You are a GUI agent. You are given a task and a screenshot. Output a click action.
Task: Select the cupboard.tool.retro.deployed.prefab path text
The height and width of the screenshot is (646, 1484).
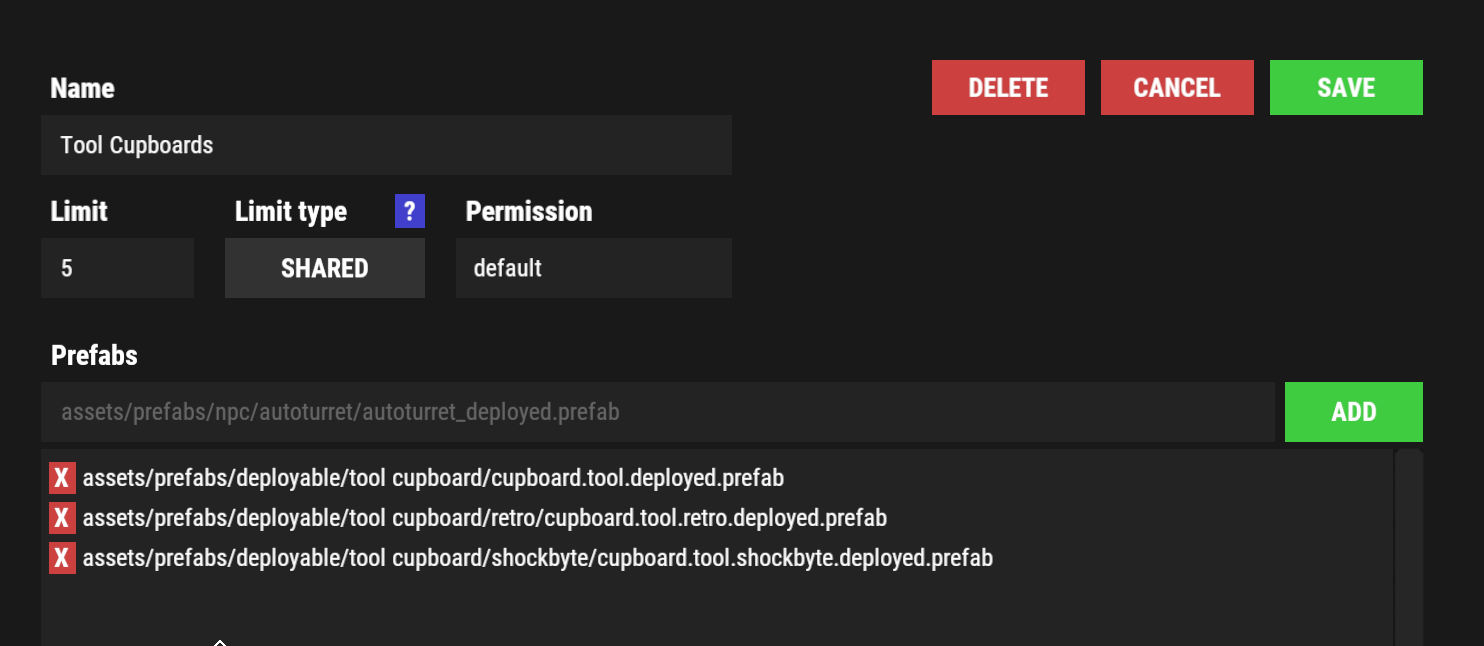(485, 518)
